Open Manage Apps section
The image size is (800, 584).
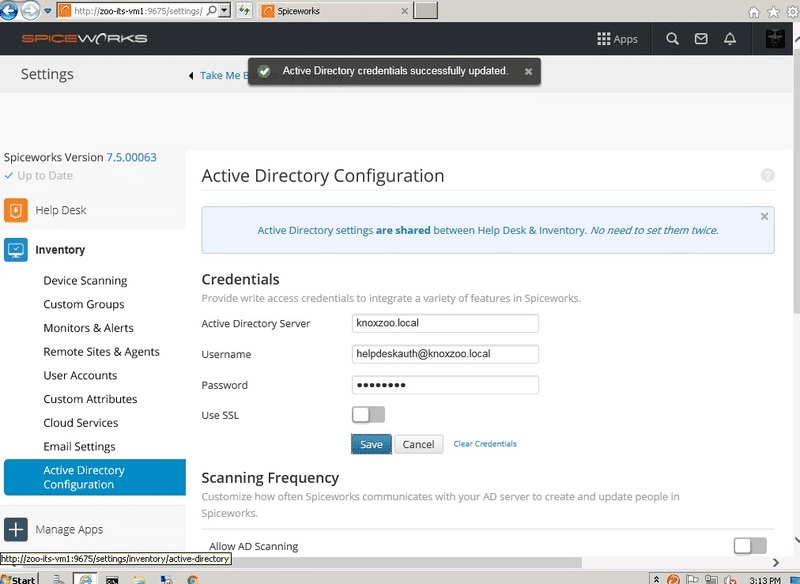(69, 530)
